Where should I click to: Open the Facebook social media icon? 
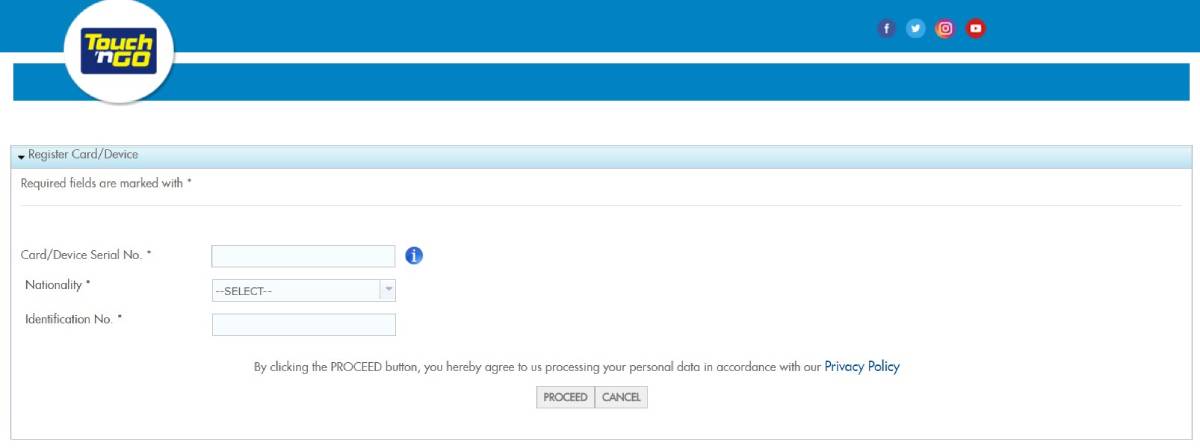886,29
